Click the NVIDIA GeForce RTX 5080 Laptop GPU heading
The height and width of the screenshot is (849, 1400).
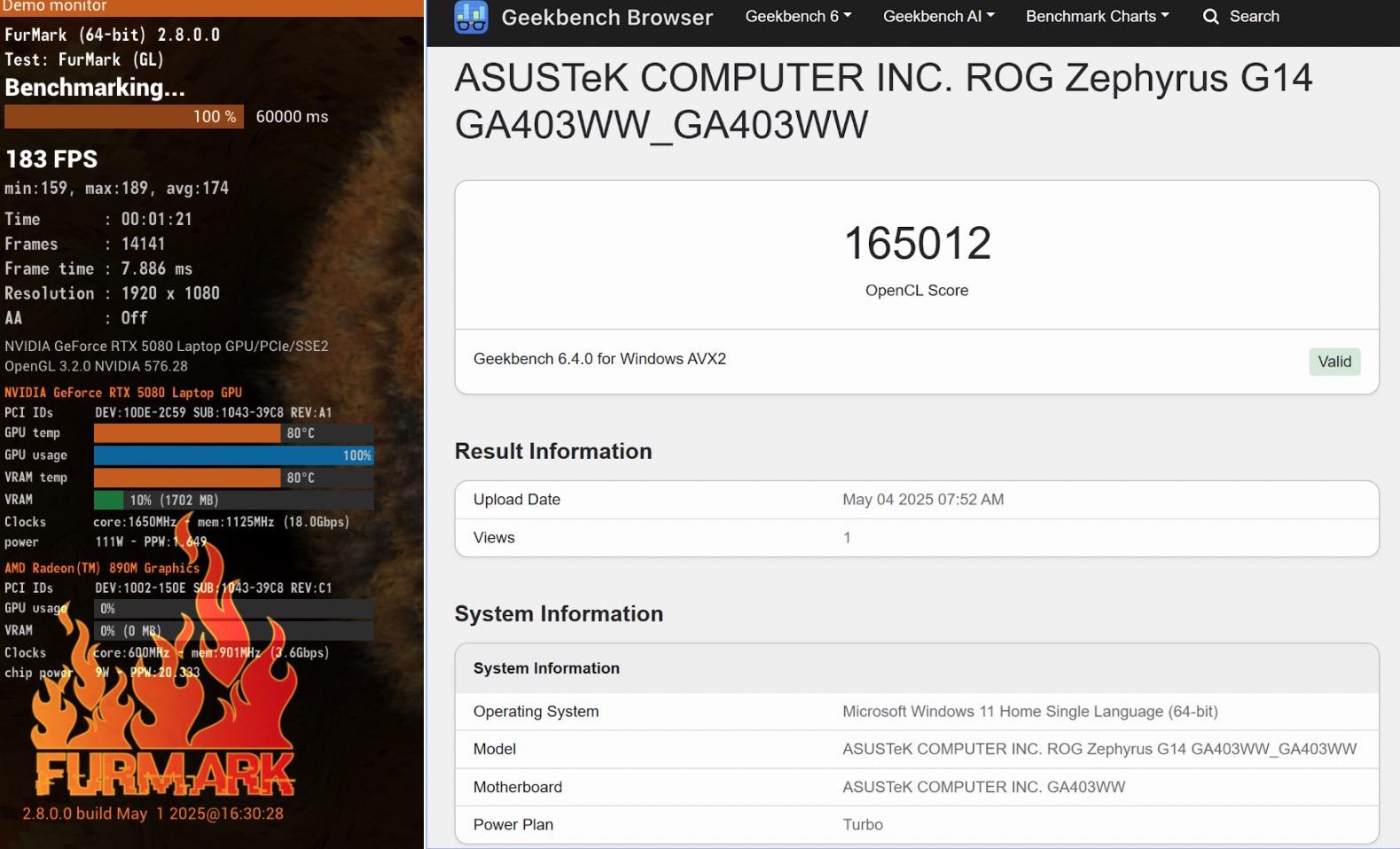point(123,392)
